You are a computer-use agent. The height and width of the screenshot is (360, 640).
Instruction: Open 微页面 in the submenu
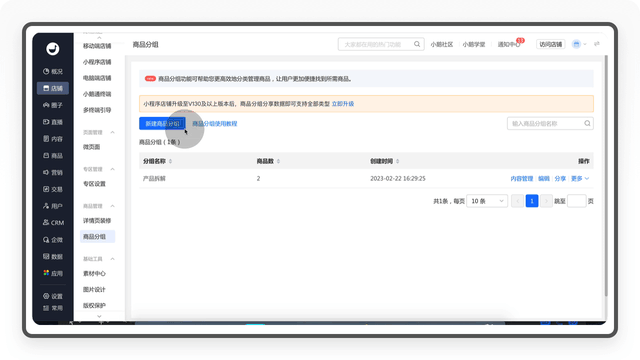click(91, 147)
